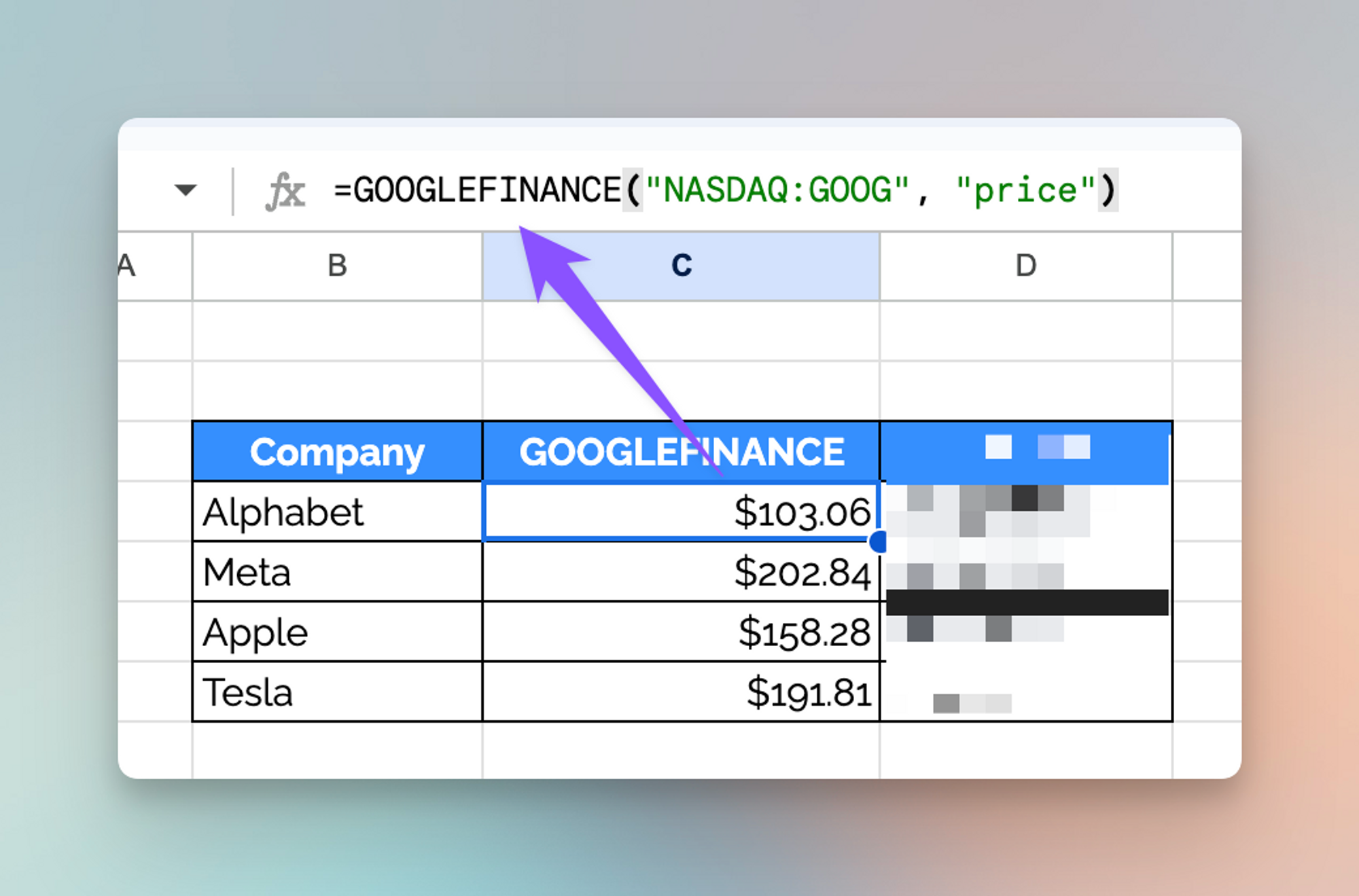Click the "NASDAQ:GOOG" text in formula
This screenshot has width=1359, height=896.
777,190
